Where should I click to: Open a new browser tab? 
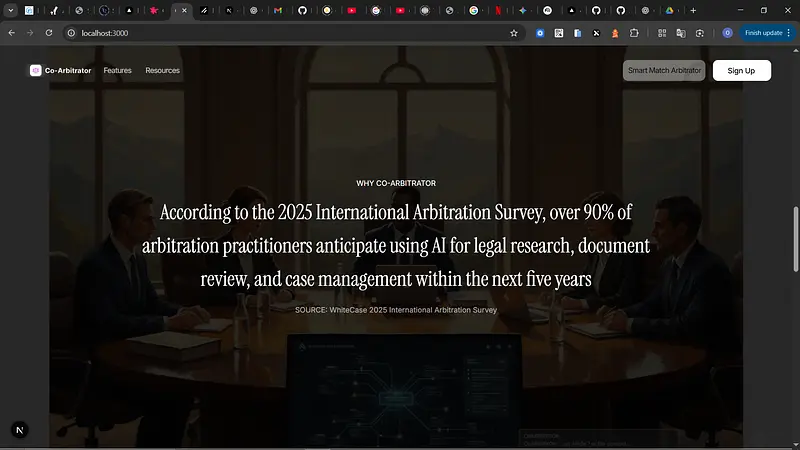(693, 10)
